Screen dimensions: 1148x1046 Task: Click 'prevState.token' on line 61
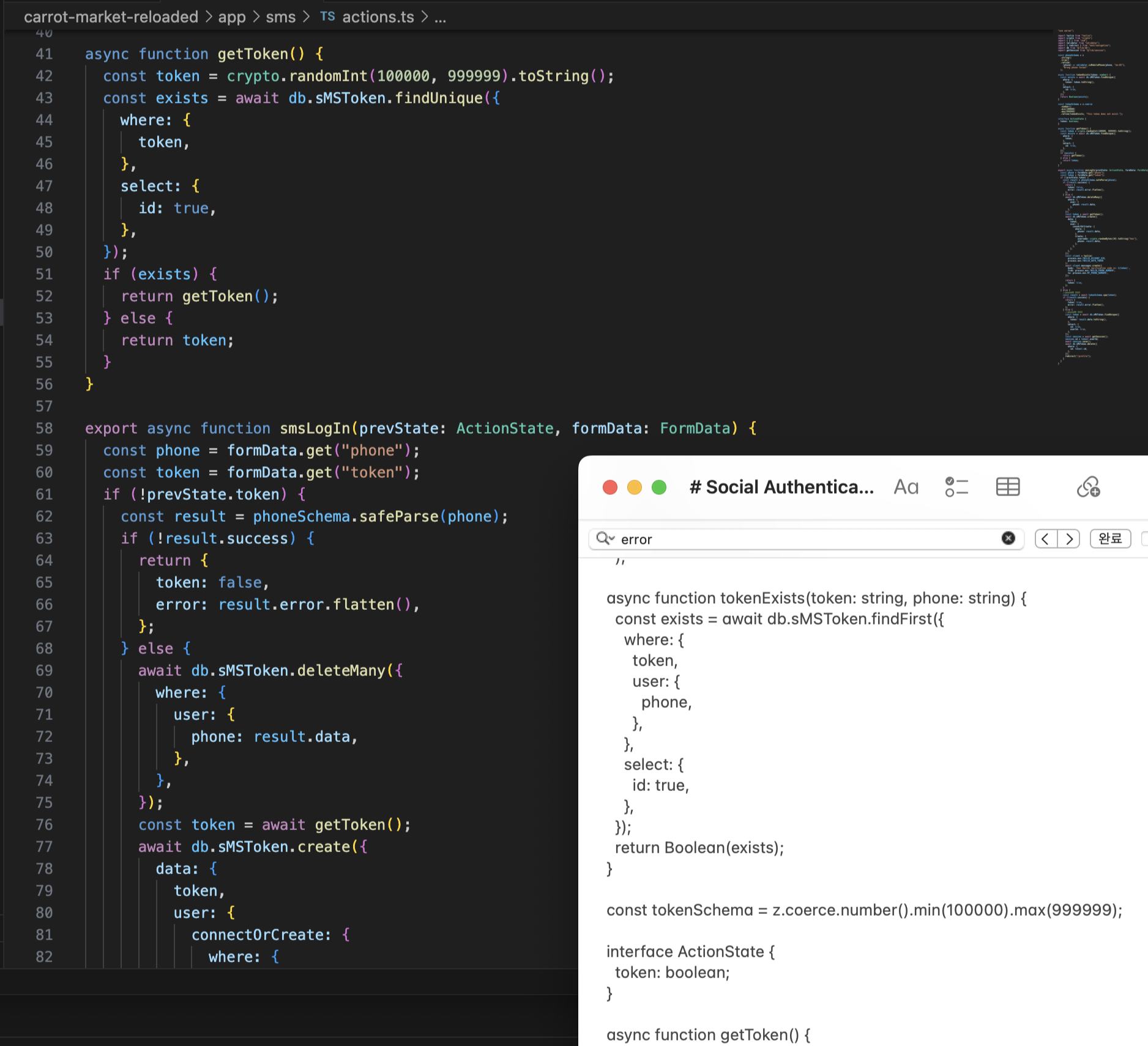click(x=213, y=494)
